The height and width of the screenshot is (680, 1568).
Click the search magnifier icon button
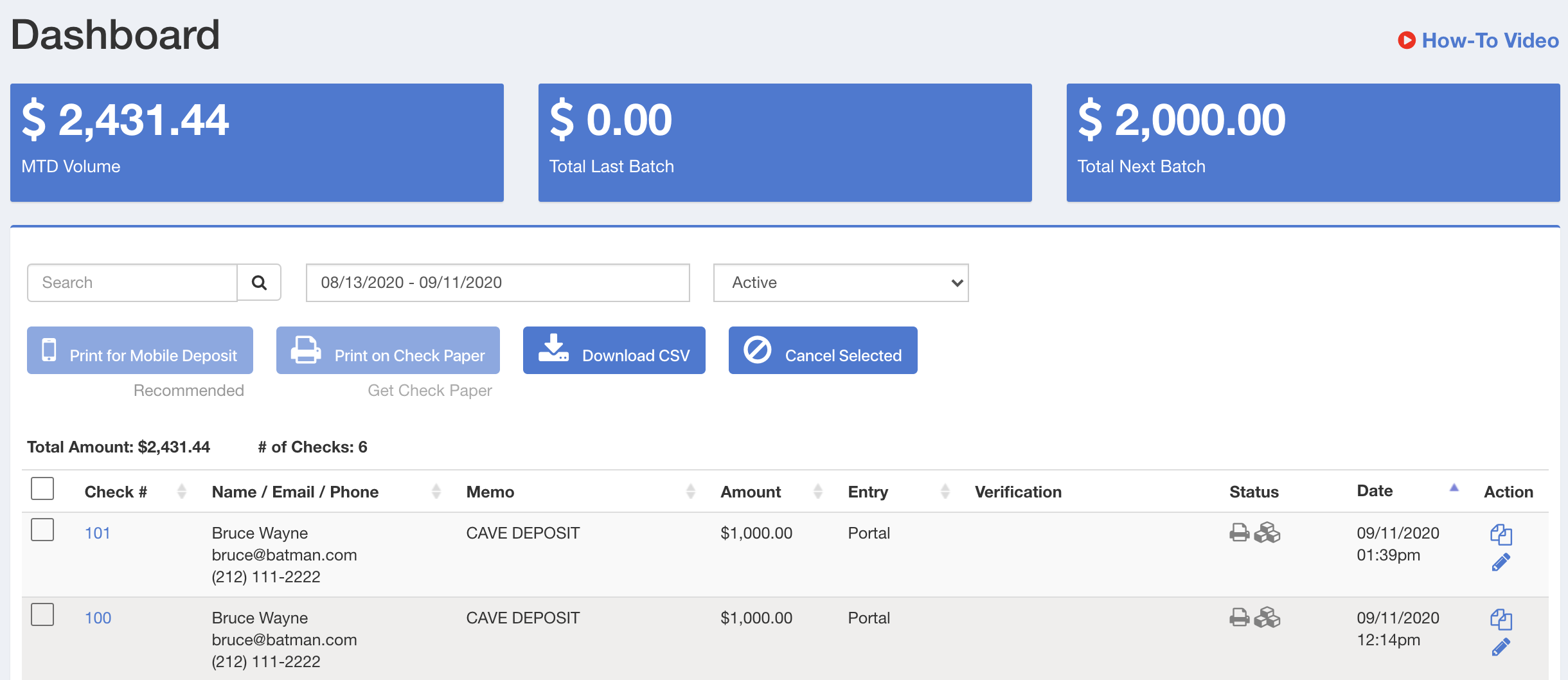pyautogui.click(x=259, y=283)
